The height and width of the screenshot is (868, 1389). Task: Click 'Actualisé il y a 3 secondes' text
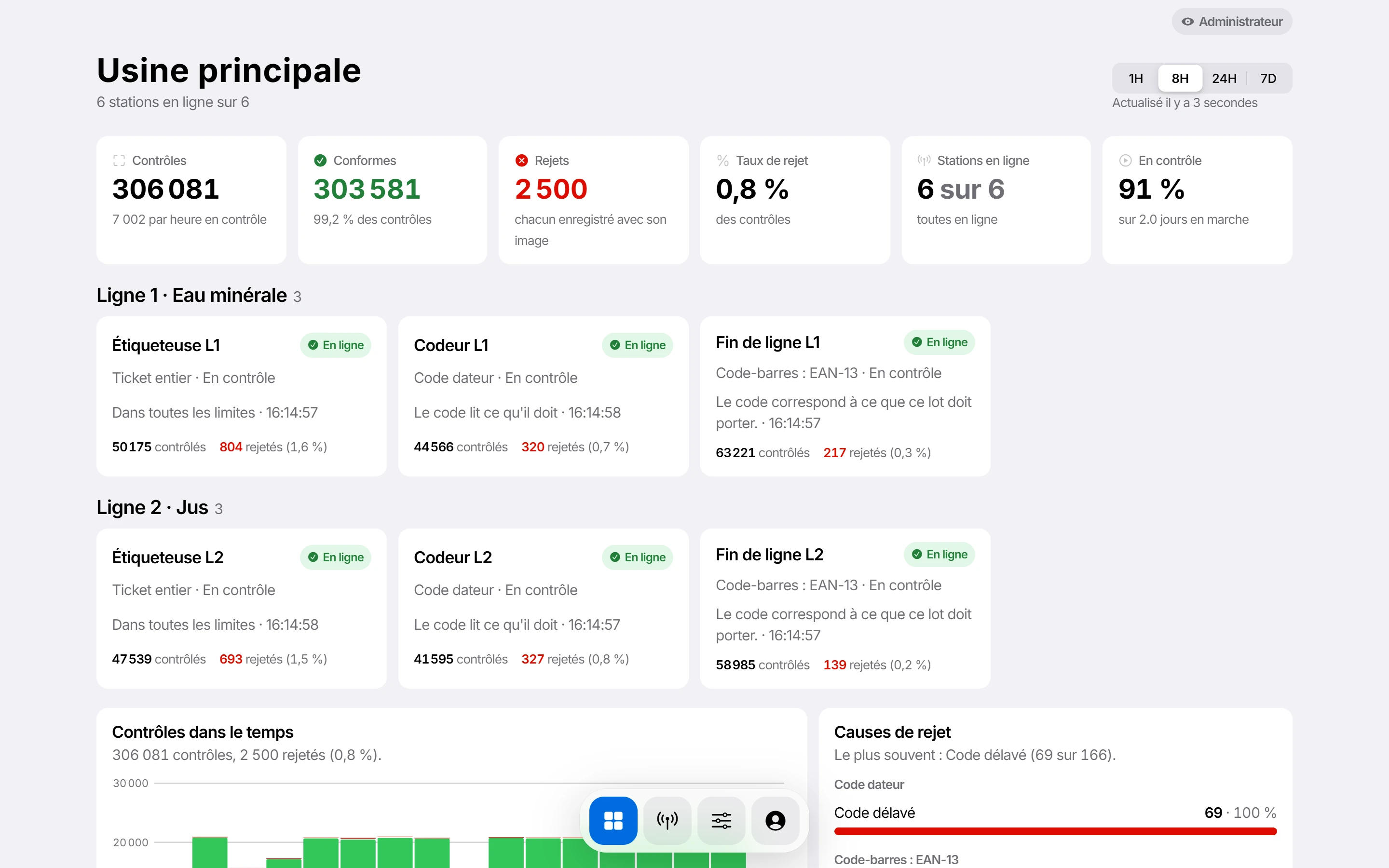pyautogui.click(x=1185, y=103)
